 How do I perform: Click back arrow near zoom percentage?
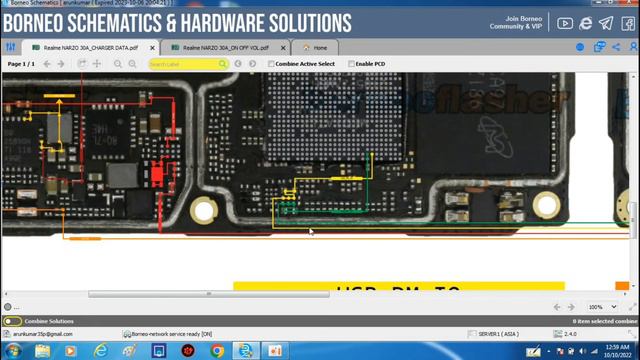[557, 307]
